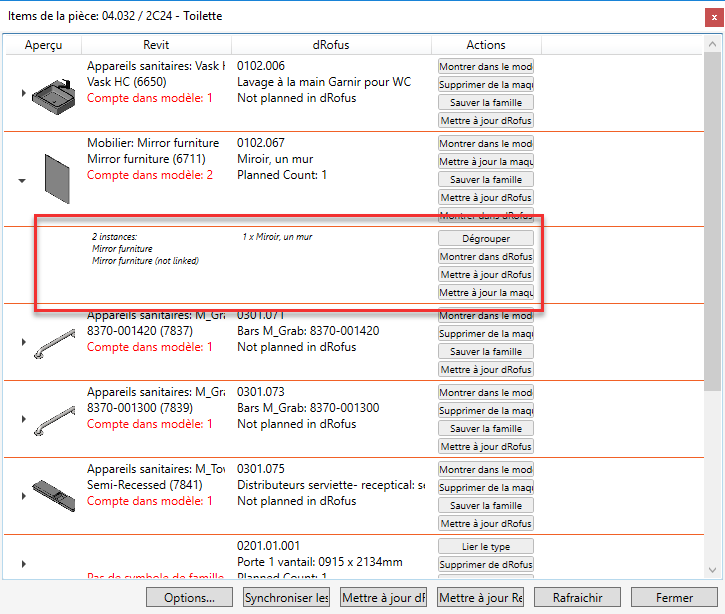This screenshot has height=614, width=725.
Task: Click the Aperçu column header
Action: 43,45
